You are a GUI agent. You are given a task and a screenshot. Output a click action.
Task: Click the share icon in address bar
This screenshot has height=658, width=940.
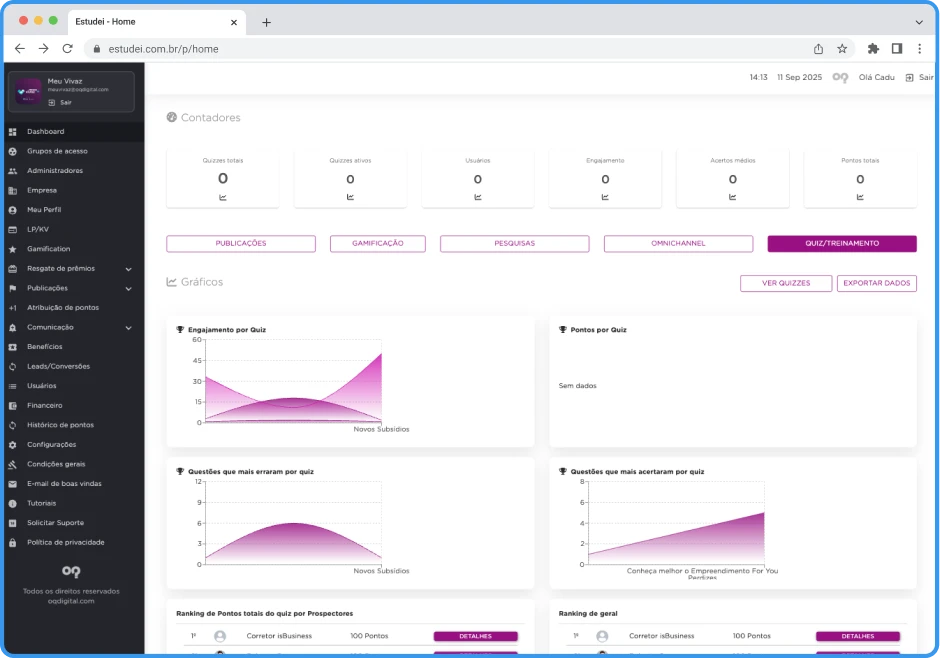pos(818,48)
